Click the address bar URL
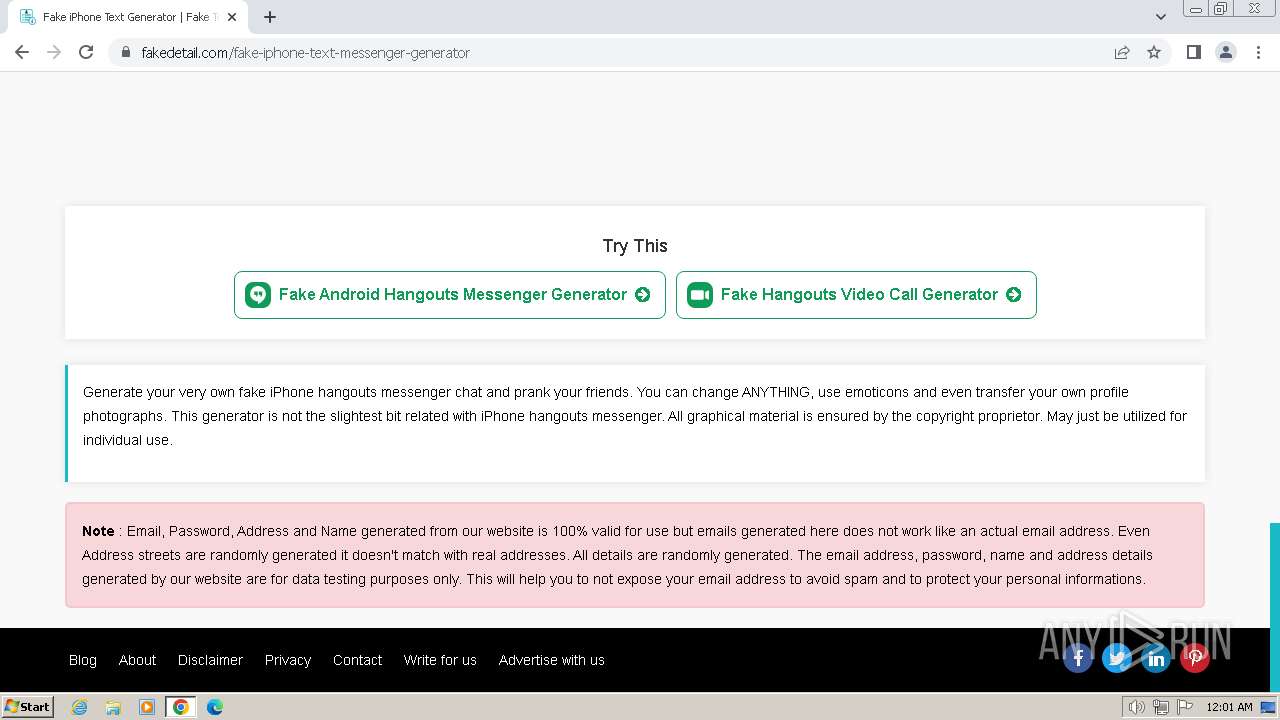This screenshot has height=720, width=1280. click(305, 52)
